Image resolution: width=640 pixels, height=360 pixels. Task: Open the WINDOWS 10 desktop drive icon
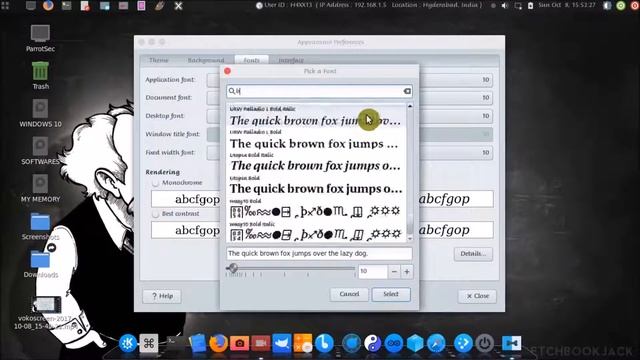40,113
